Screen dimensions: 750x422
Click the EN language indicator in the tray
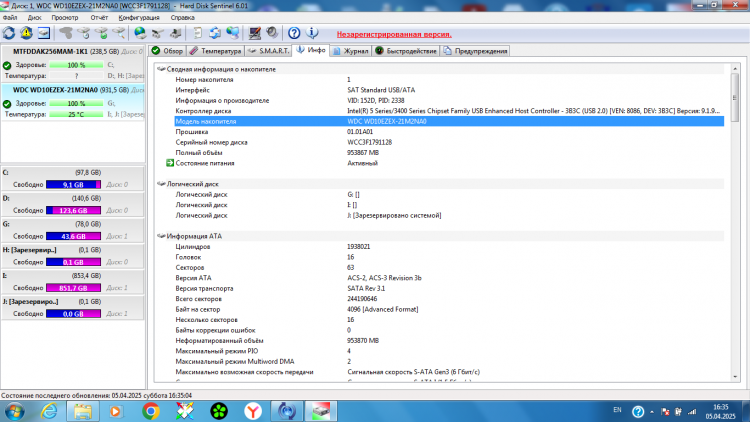pos(618,410)
